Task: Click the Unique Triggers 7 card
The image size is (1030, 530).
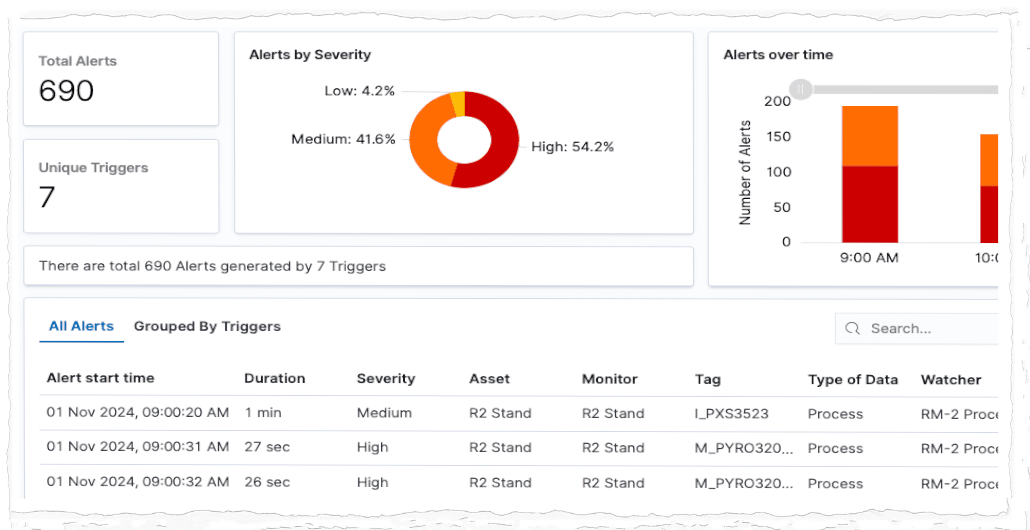Action: coord(121,186)
